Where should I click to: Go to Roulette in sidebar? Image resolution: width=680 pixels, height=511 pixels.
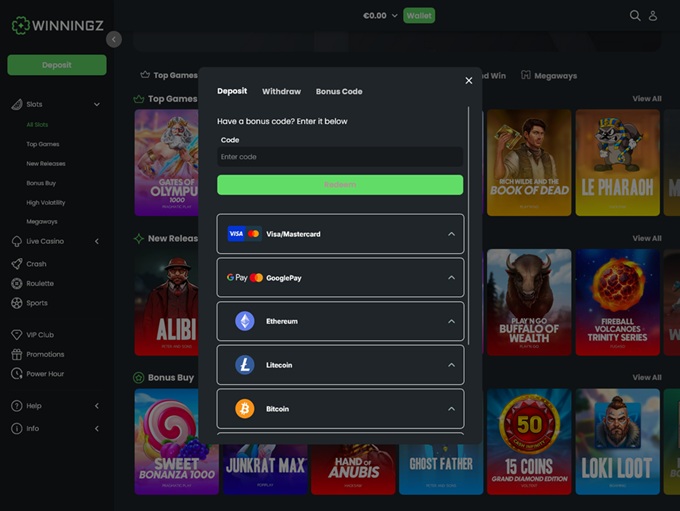40,283
